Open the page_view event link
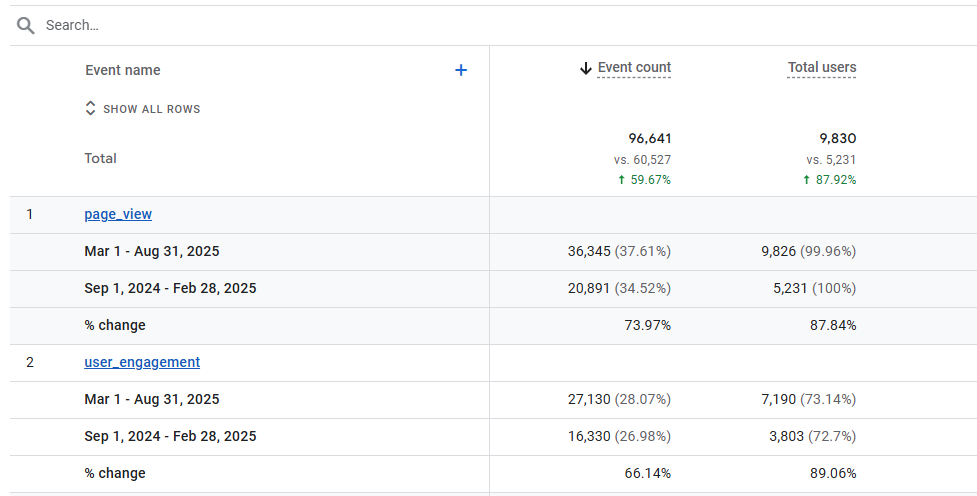The height and width of the screenshot is (496, 977). [118, 214]
